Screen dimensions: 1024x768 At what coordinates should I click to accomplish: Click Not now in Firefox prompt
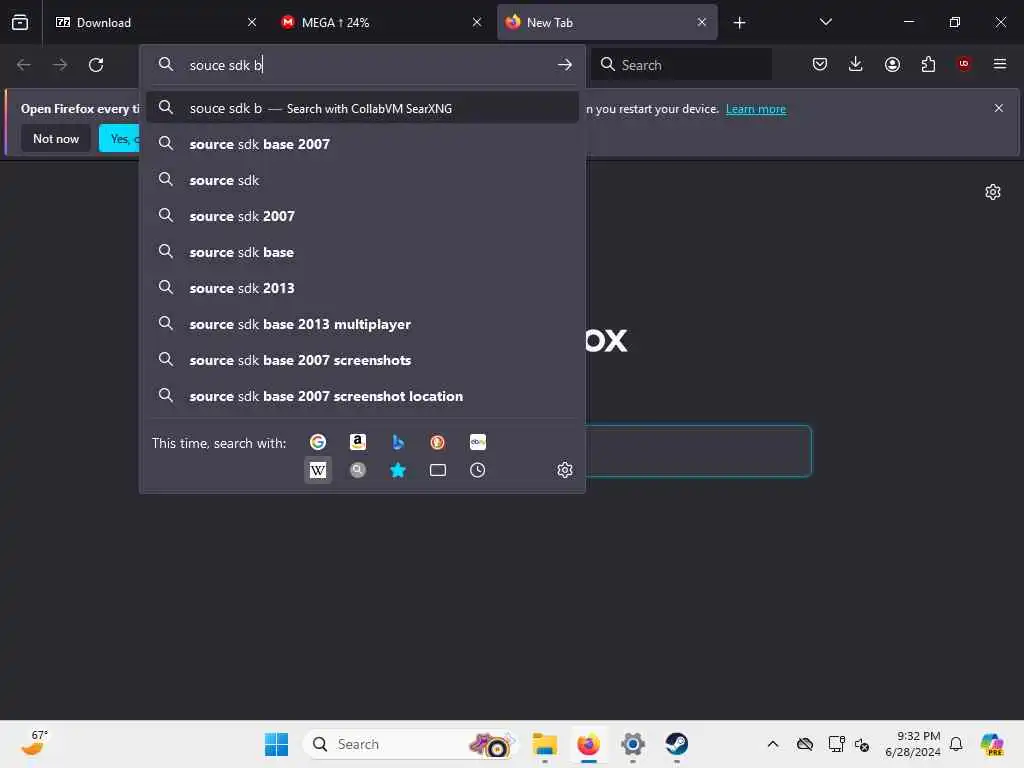pos(56,138)
